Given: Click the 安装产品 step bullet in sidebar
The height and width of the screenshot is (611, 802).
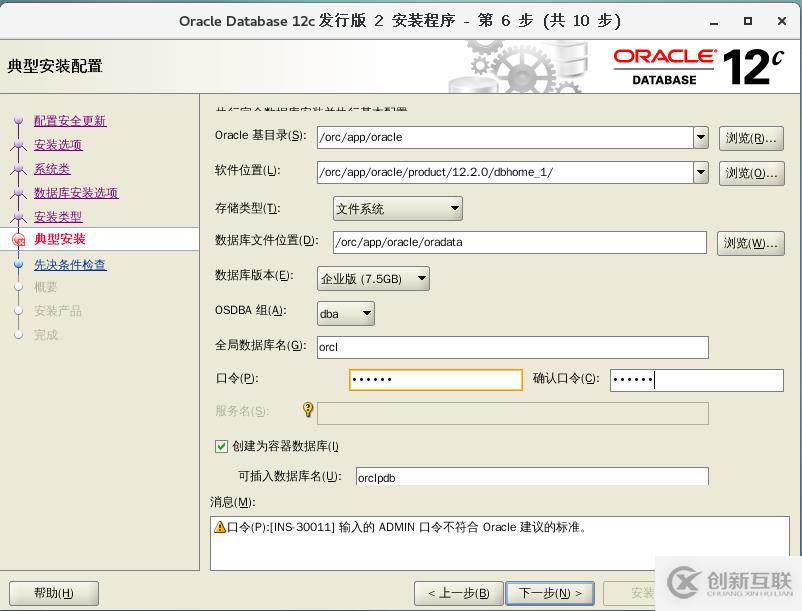Looking at the screenshot, I should coord(19,311).
